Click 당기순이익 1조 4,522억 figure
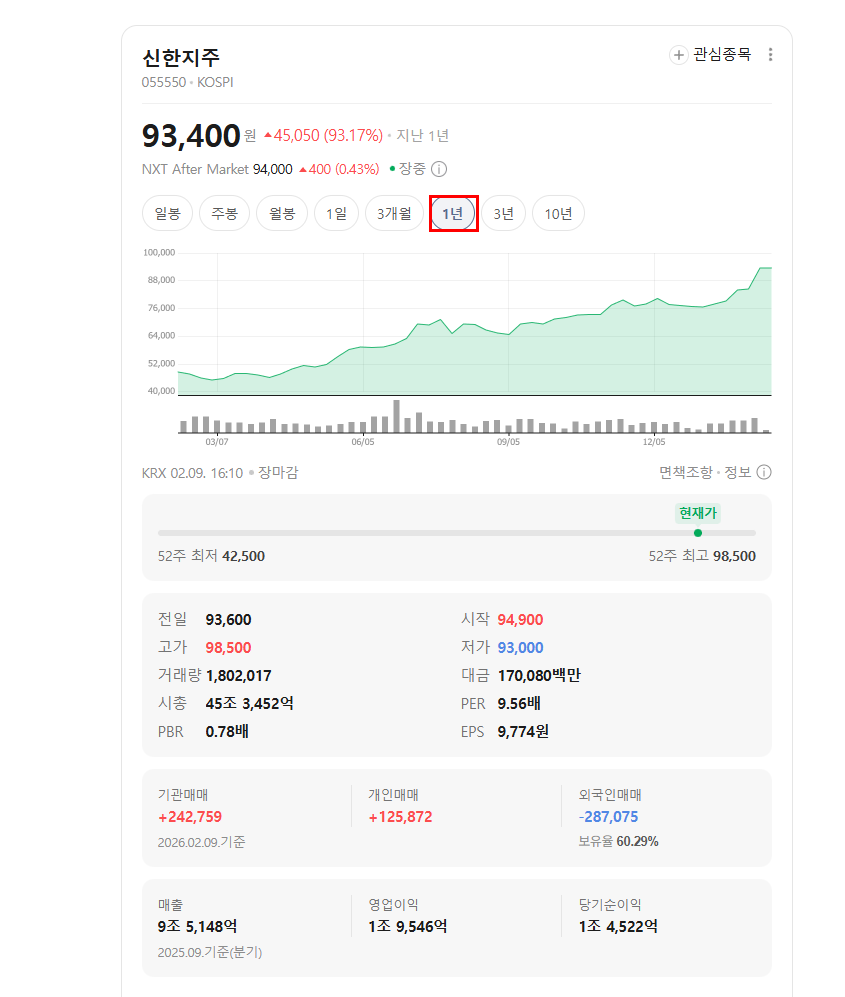845x997 pixels. pos(618,926)
